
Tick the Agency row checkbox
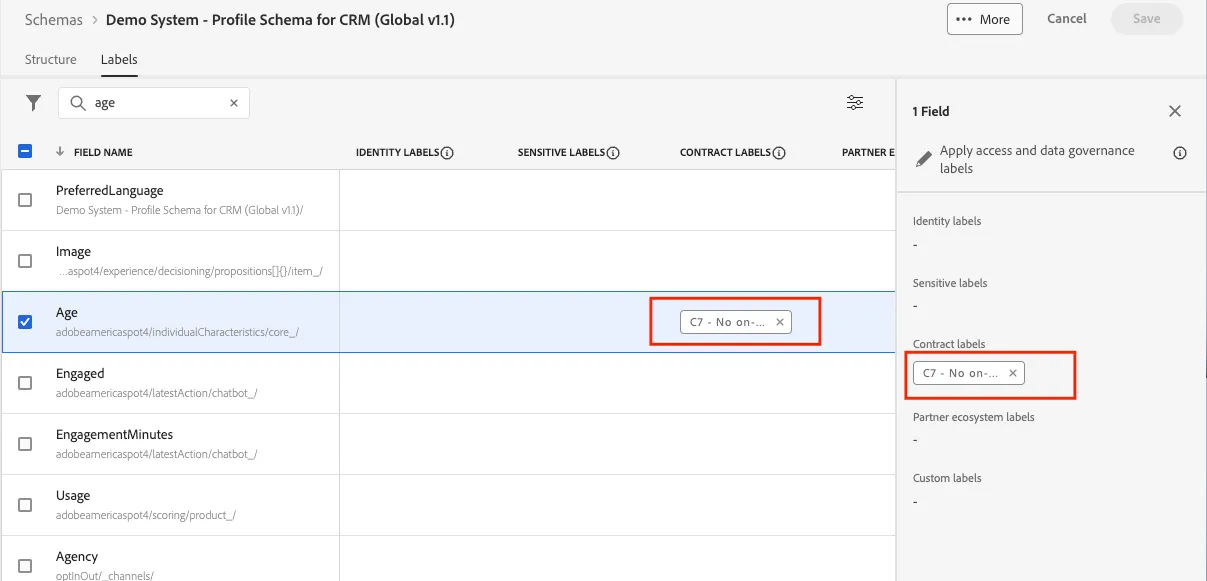[x=26, y=565]
